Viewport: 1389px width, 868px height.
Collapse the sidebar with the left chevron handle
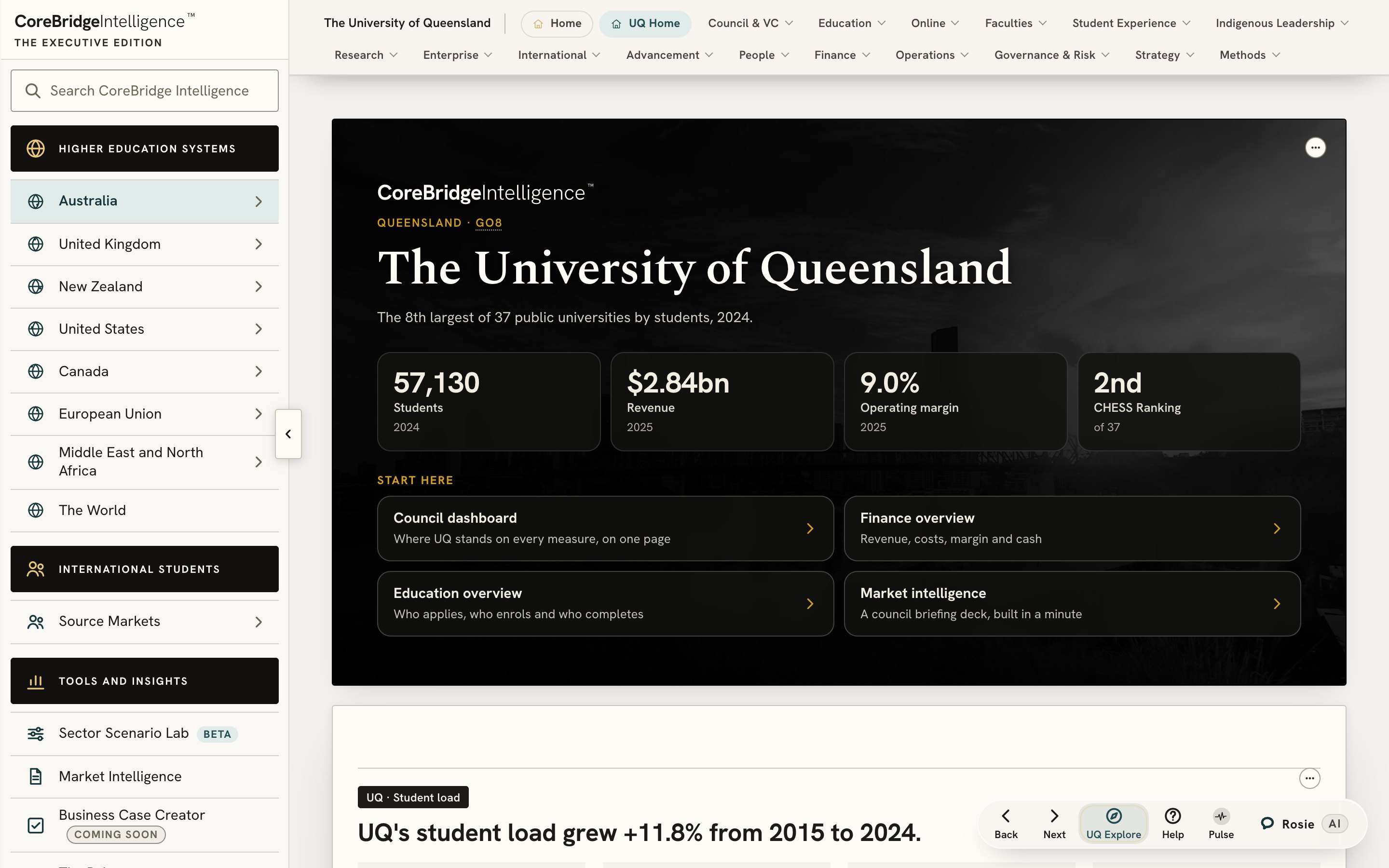pyautogui.click(x=288, y=434)
